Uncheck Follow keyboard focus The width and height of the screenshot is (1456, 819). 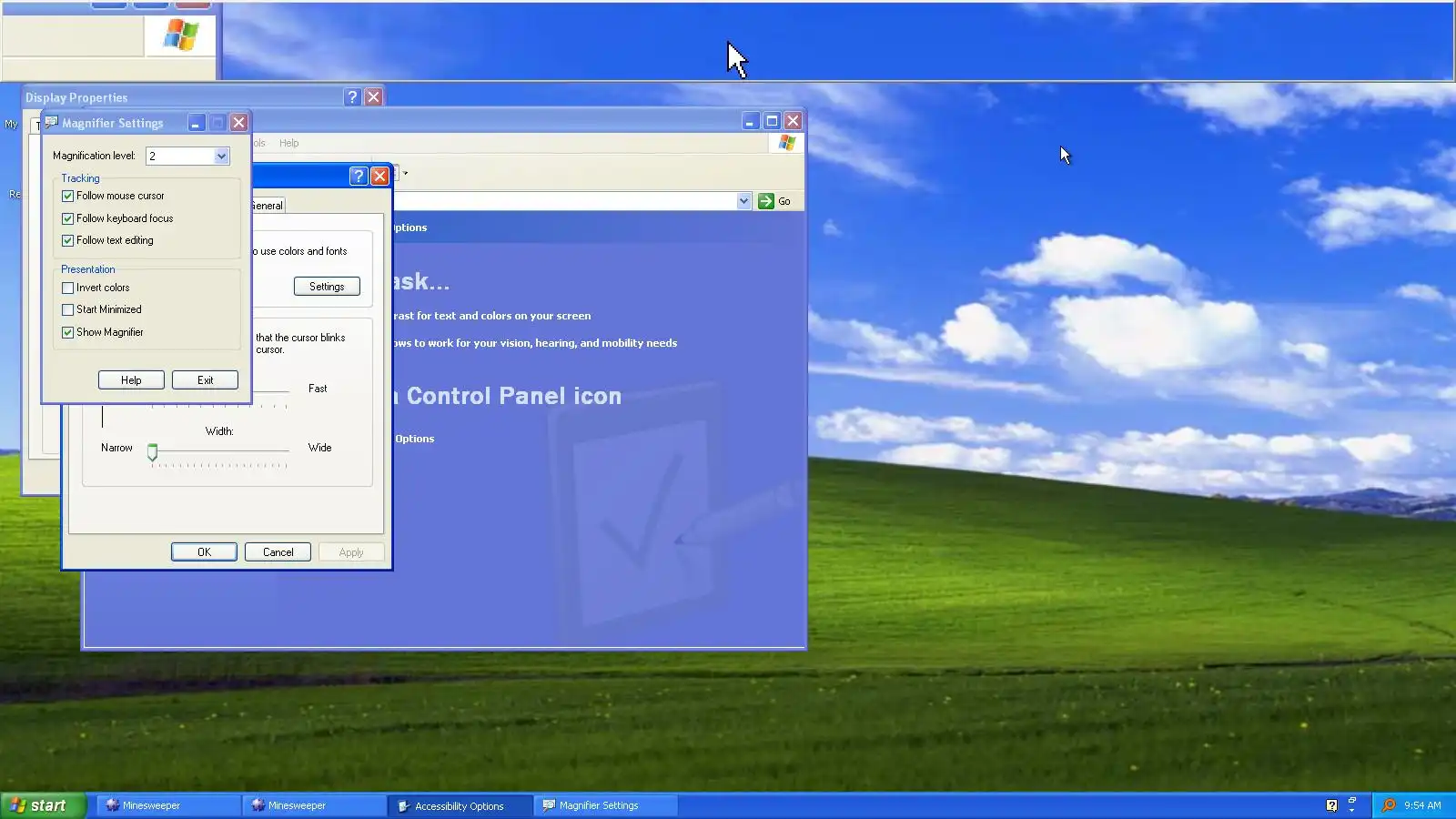tap(67, 218)
